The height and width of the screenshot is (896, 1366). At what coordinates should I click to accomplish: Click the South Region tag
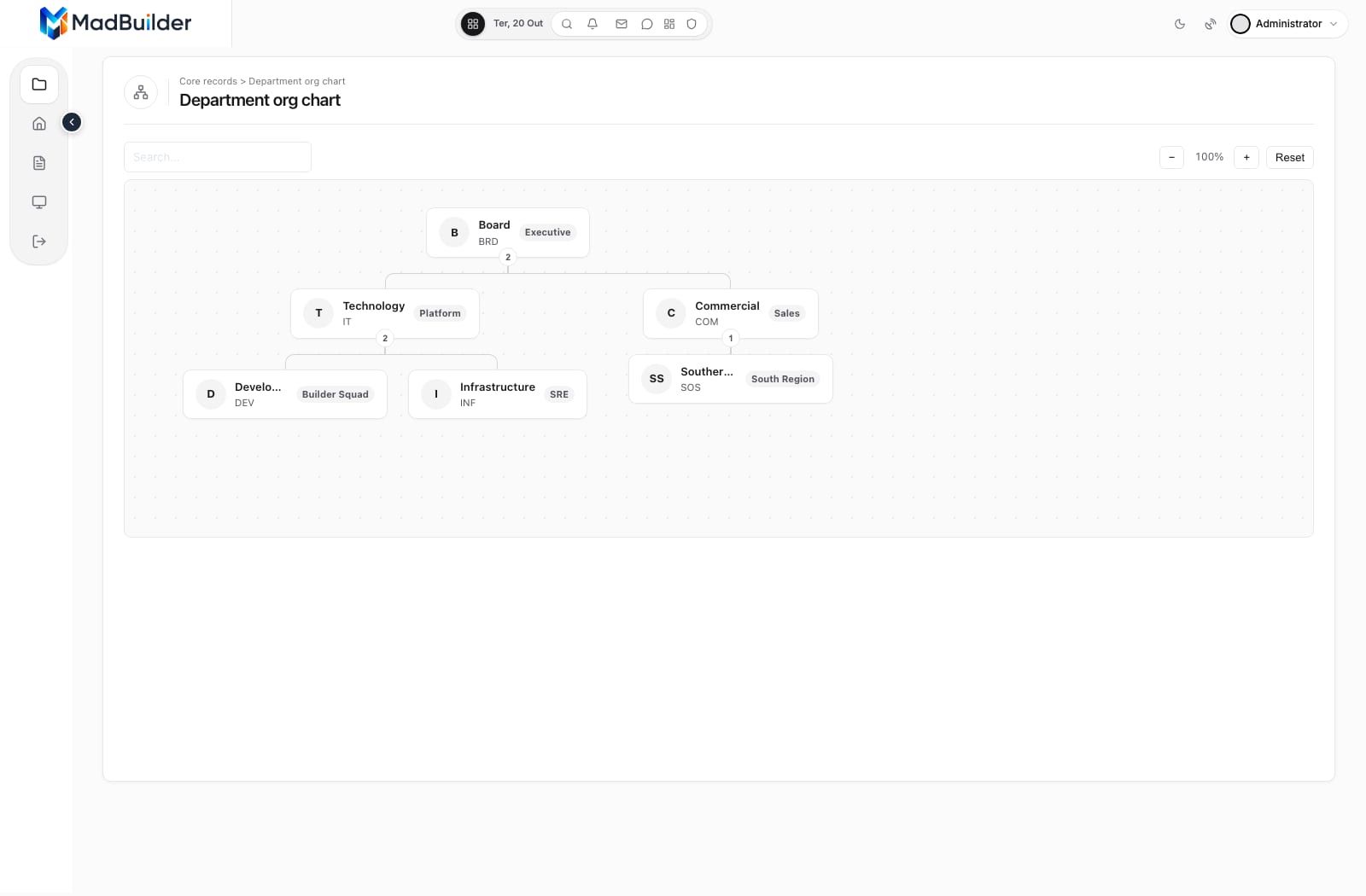(x=783, y=379)
